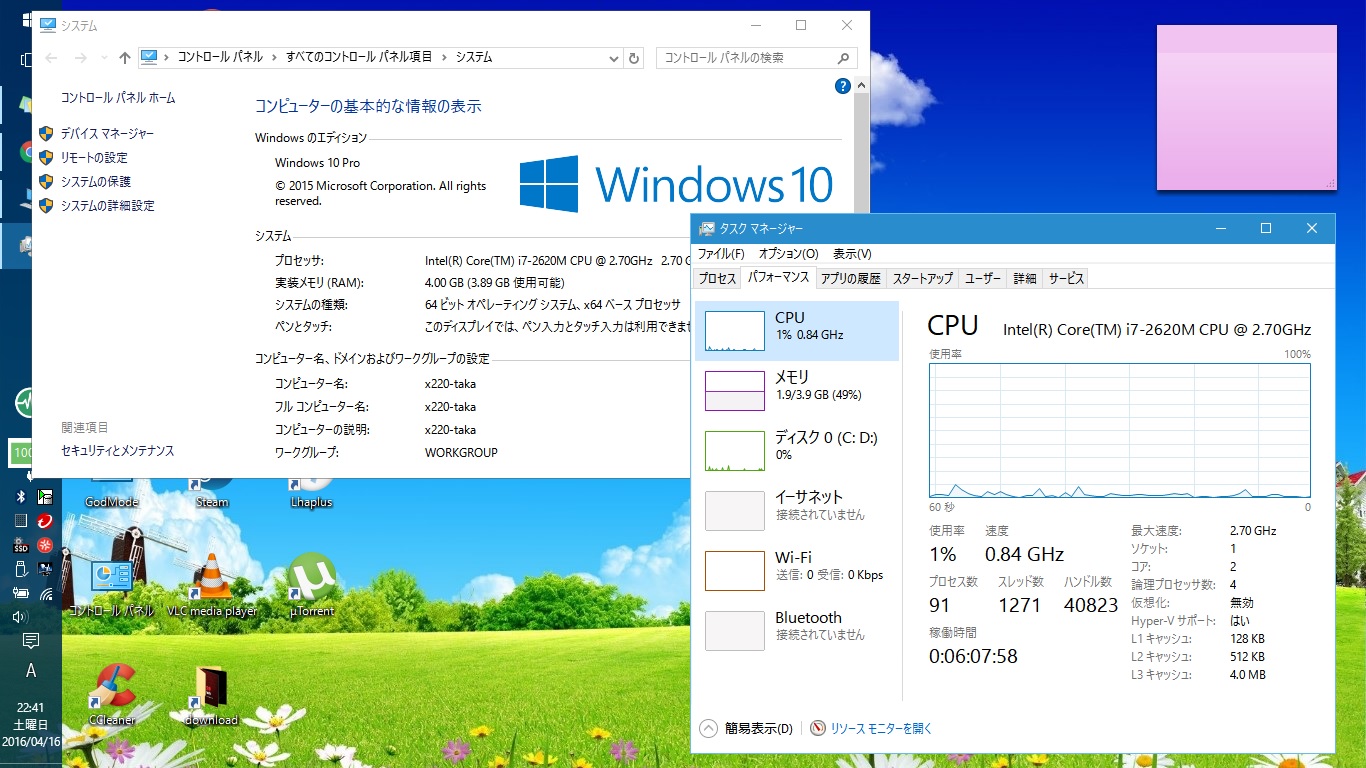Click the Safely Remove Hardware tray icon
Image resolution: width=1366 pixels, height=768 pixels.
click(20, 569)
